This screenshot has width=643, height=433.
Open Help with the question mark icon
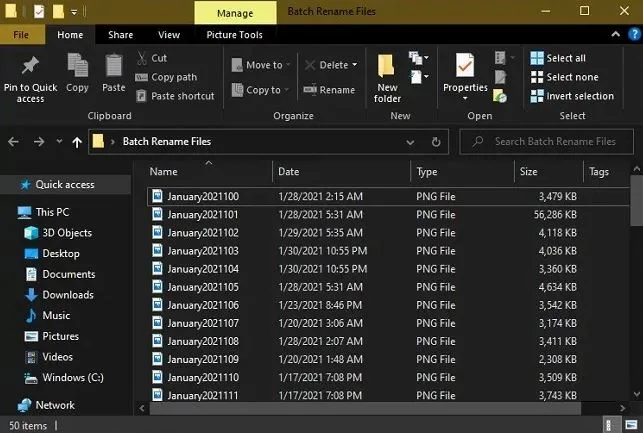634,34
